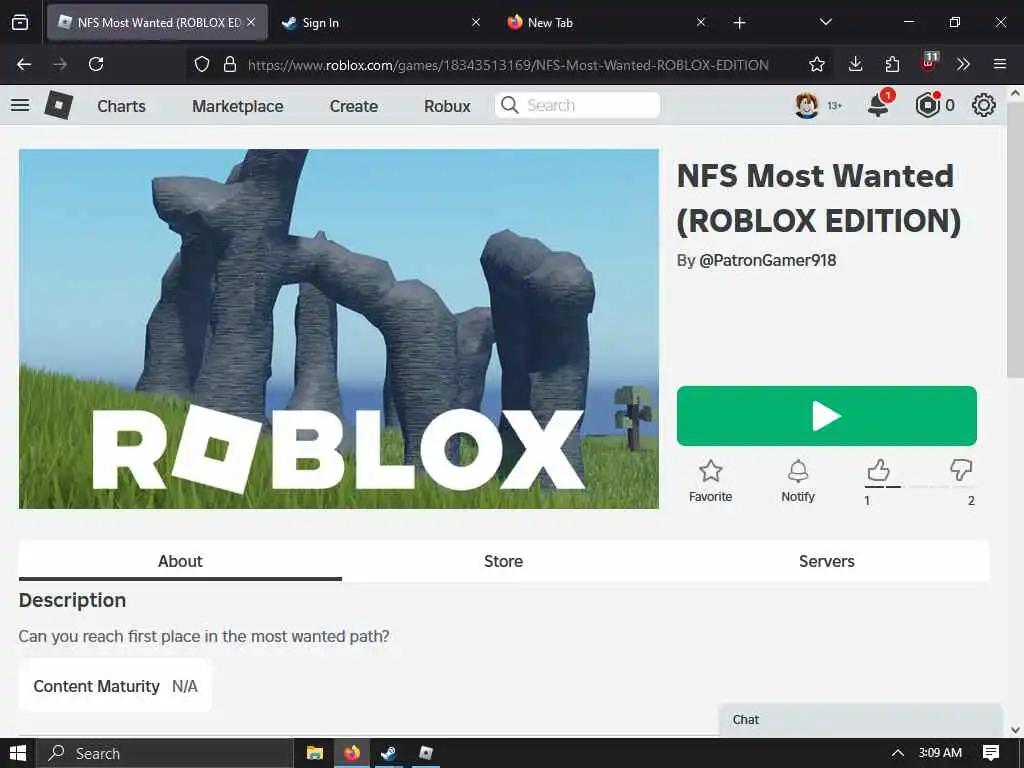Viewport: 1024px width, 768px height.
Task: Open the Robux page
Action: click(447, 106)
